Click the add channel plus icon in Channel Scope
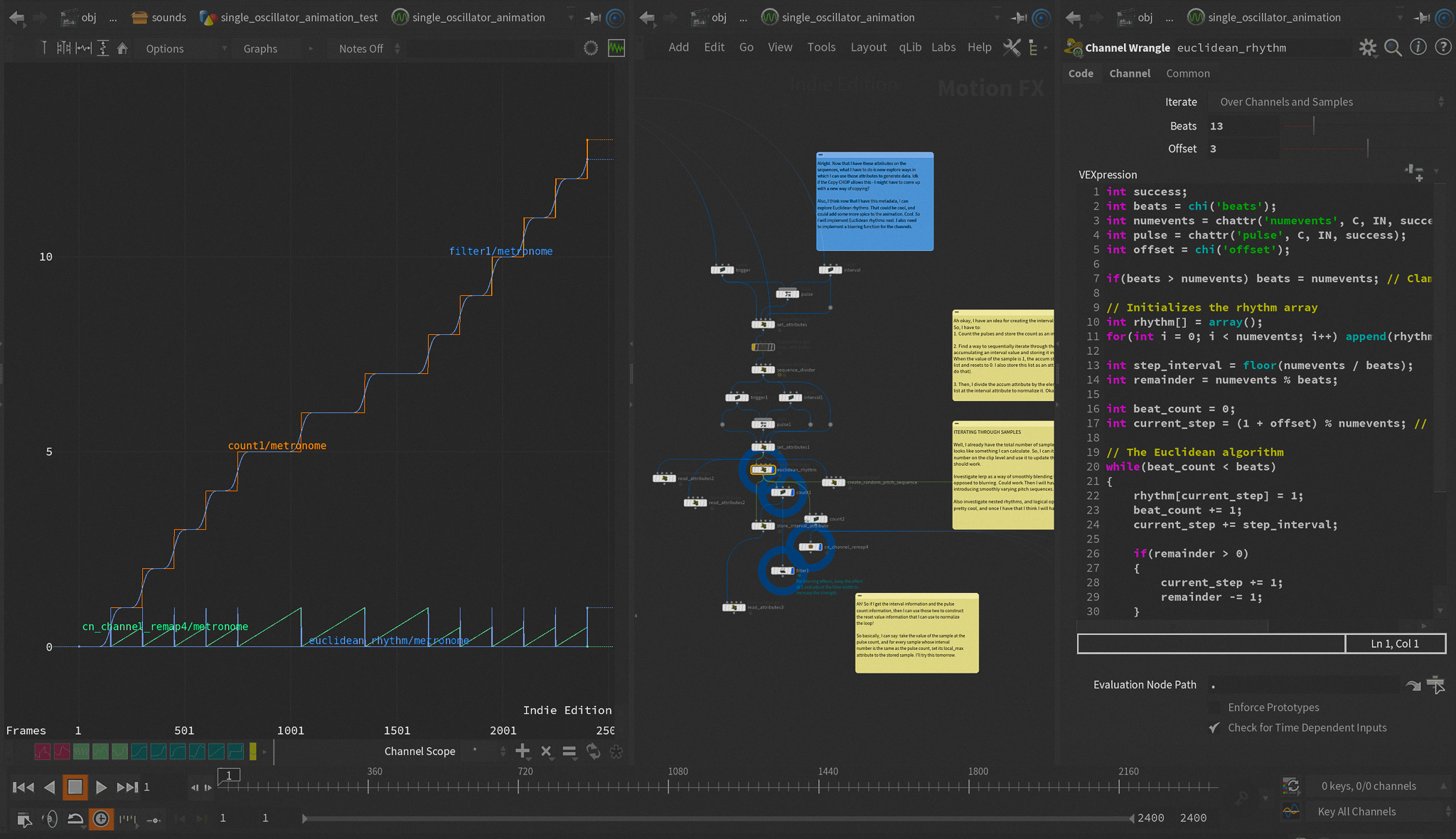1456x839 pixels. click(523, 751)
